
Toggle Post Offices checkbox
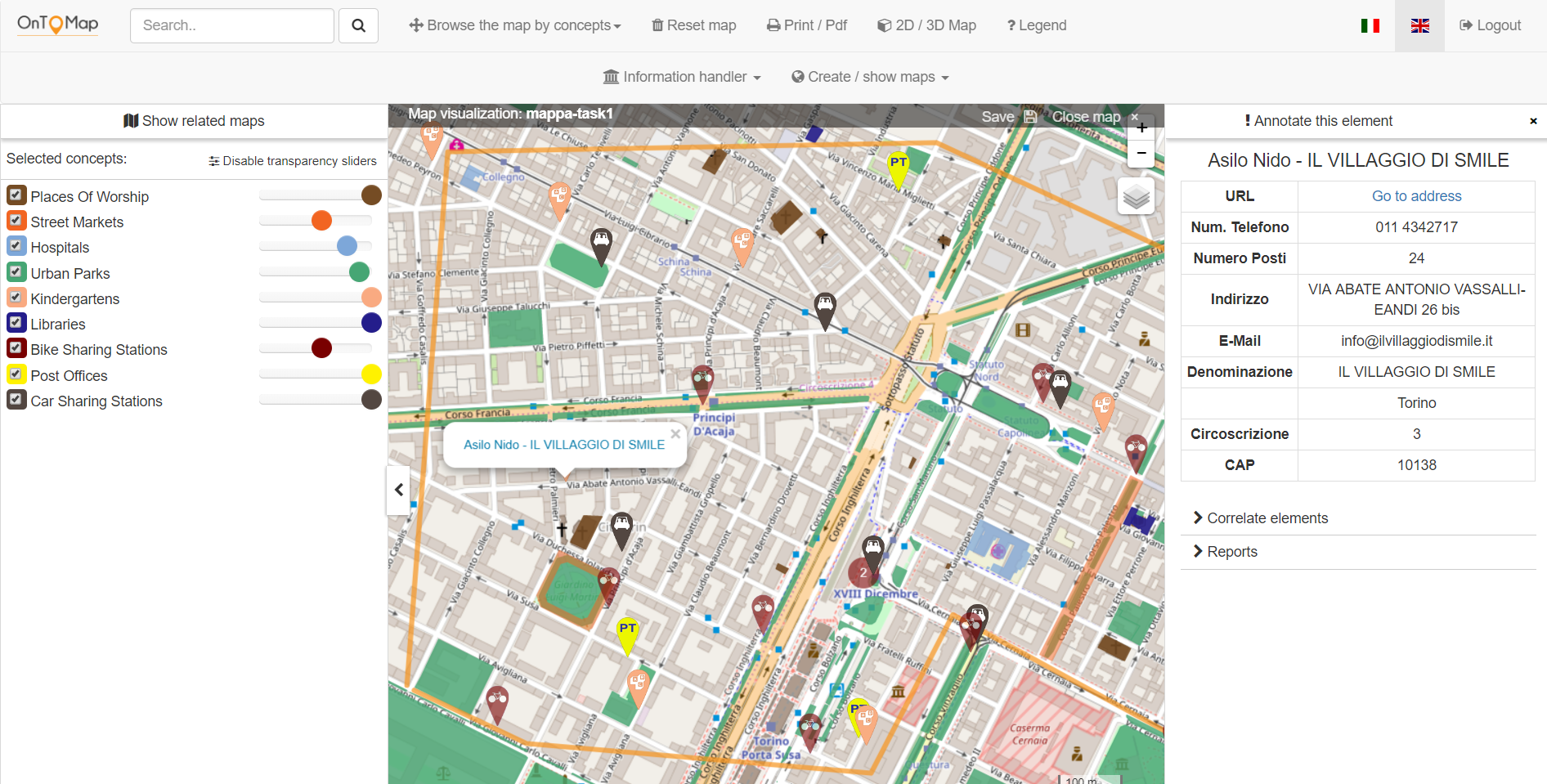[x=16, y=374]
